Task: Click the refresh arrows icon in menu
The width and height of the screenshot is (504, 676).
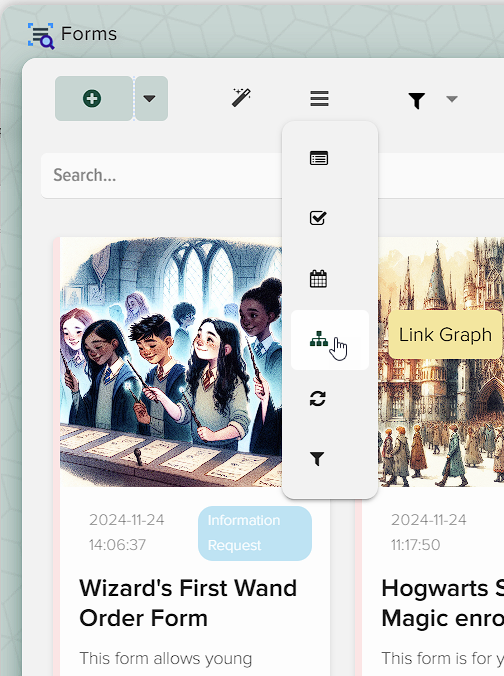Action: [318, 399]
